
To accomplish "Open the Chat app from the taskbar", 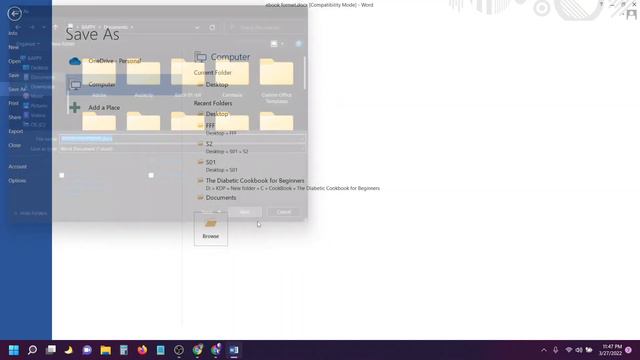I will pos(87,350).
